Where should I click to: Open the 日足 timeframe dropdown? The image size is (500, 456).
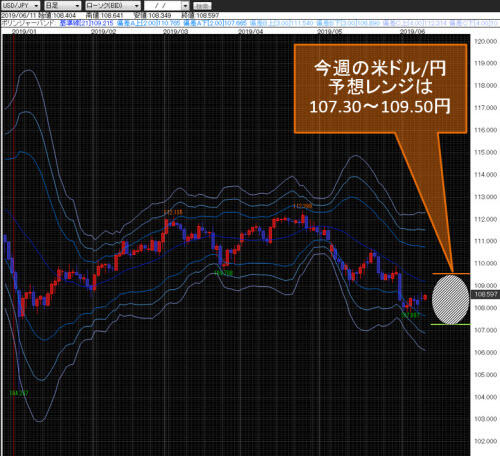[63, 6]
